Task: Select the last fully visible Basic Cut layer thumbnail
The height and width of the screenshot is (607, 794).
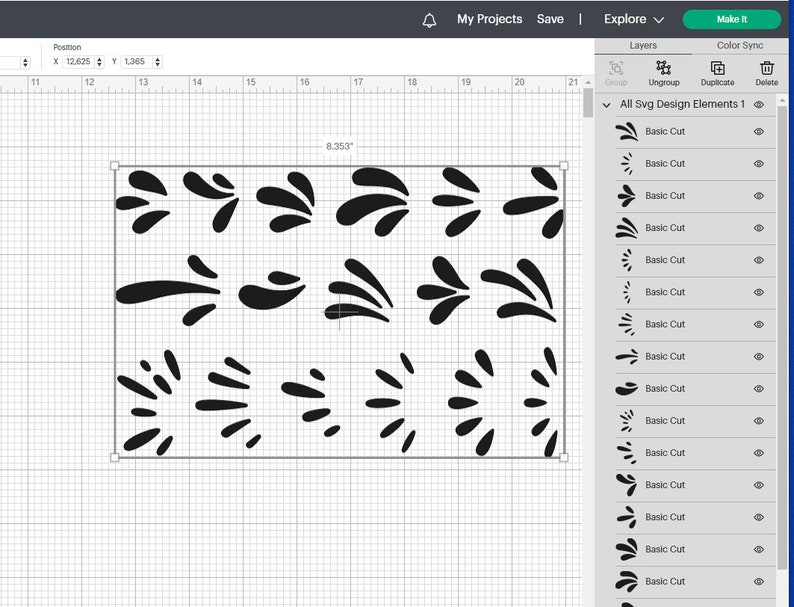Action: coord(627,582)
